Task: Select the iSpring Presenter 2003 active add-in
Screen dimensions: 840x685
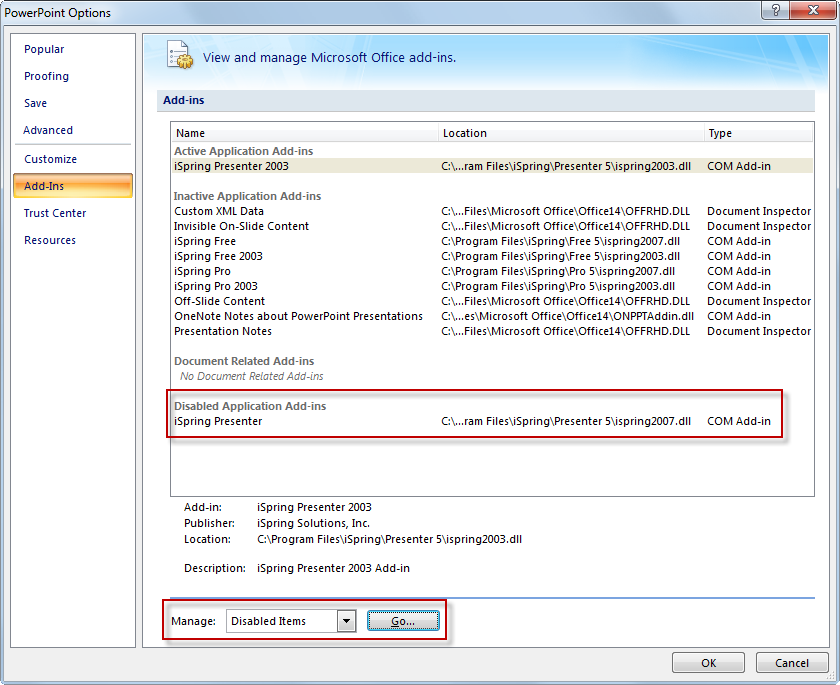Action: tap(492, 166)
